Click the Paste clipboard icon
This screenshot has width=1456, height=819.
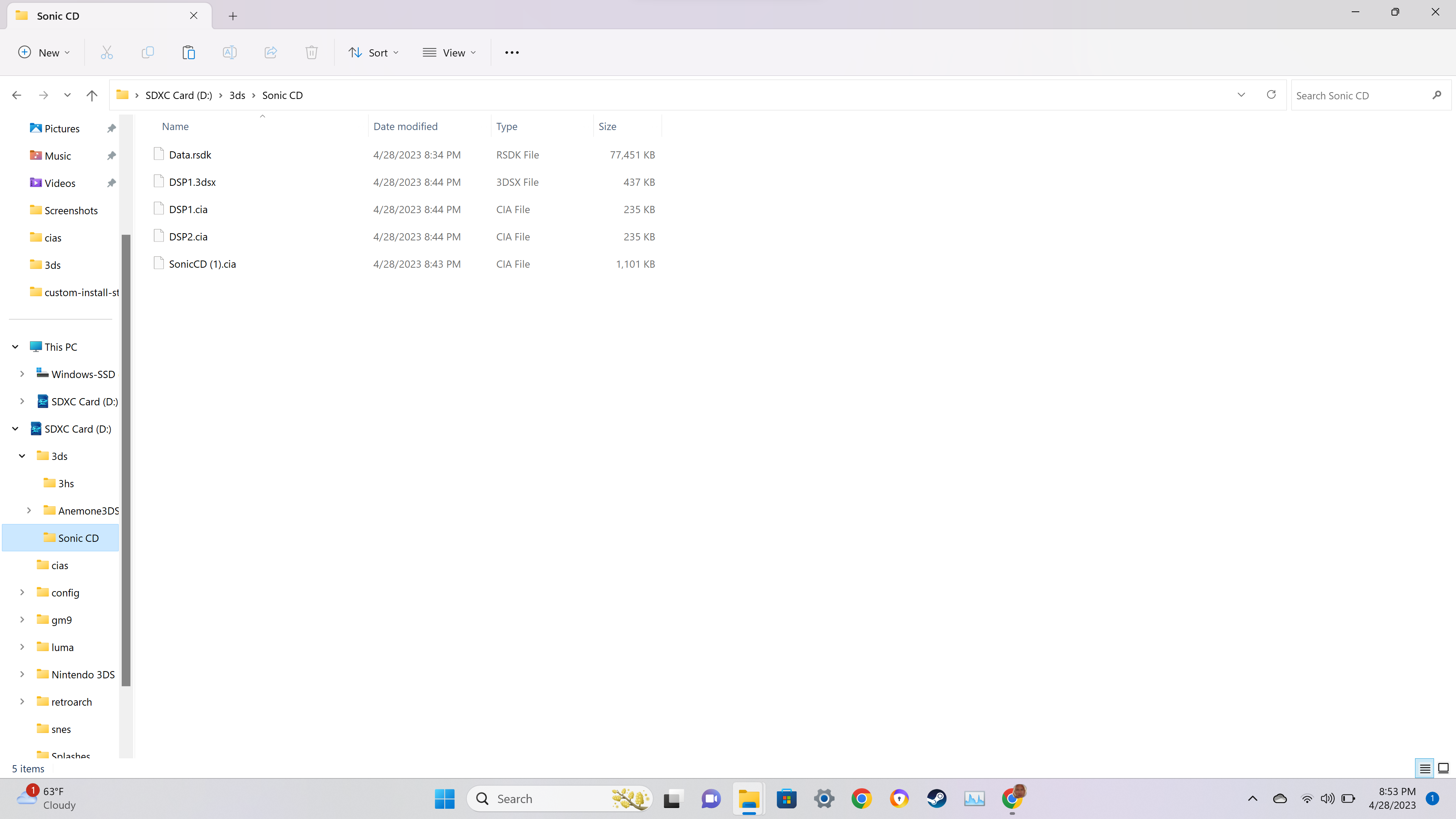(x=189, y=53)
